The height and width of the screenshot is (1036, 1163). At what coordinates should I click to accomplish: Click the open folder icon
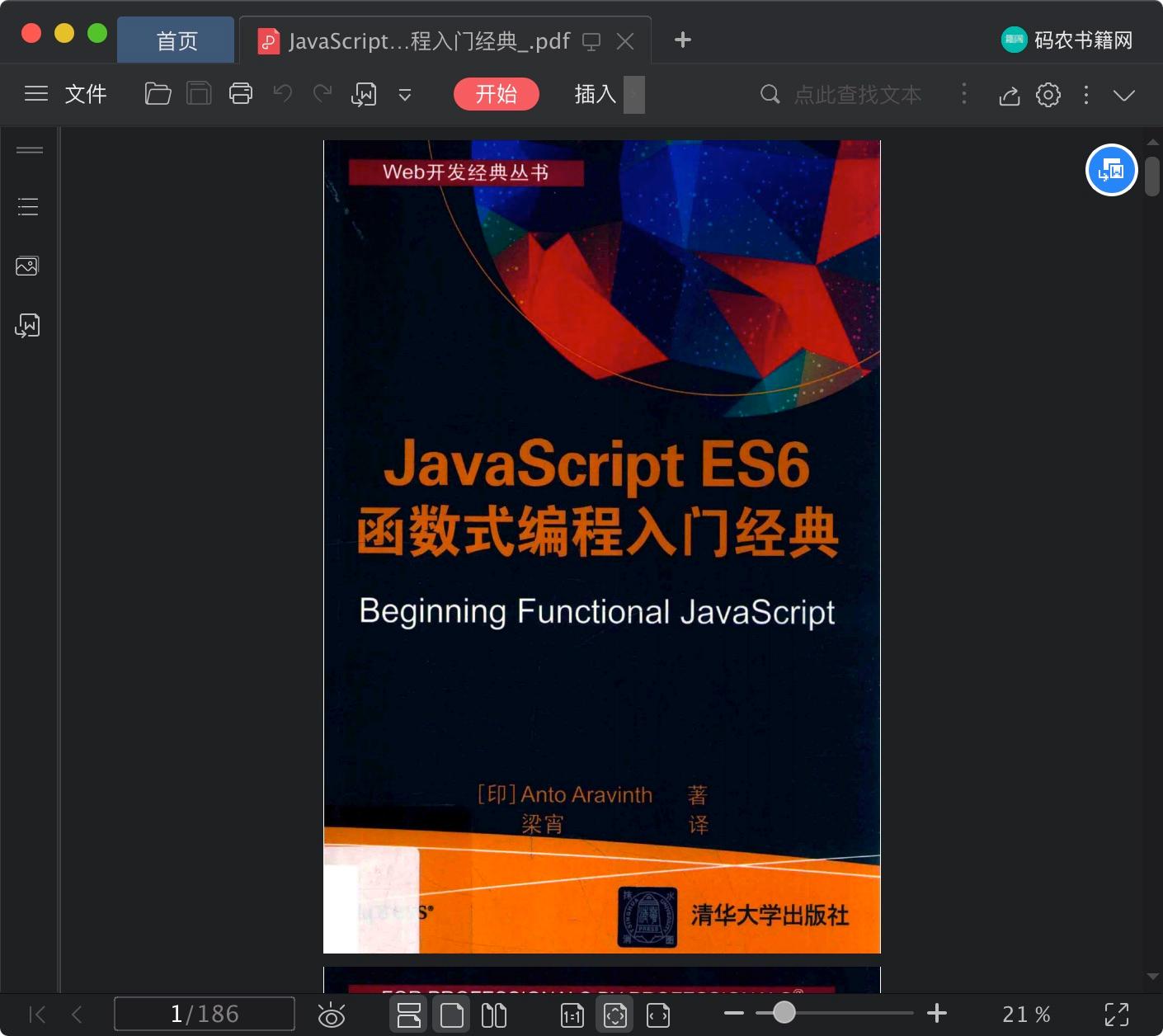[158, 94]
